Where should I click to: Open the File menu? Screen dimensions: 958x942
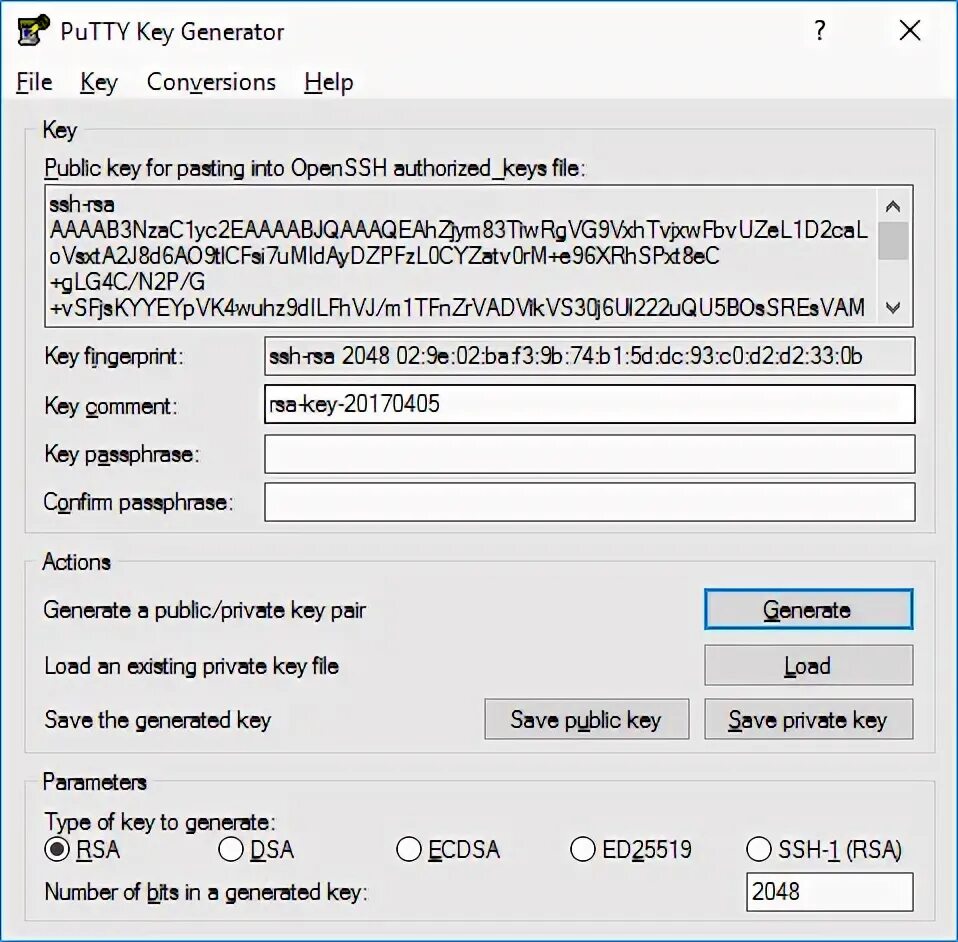tap(34, 82)
